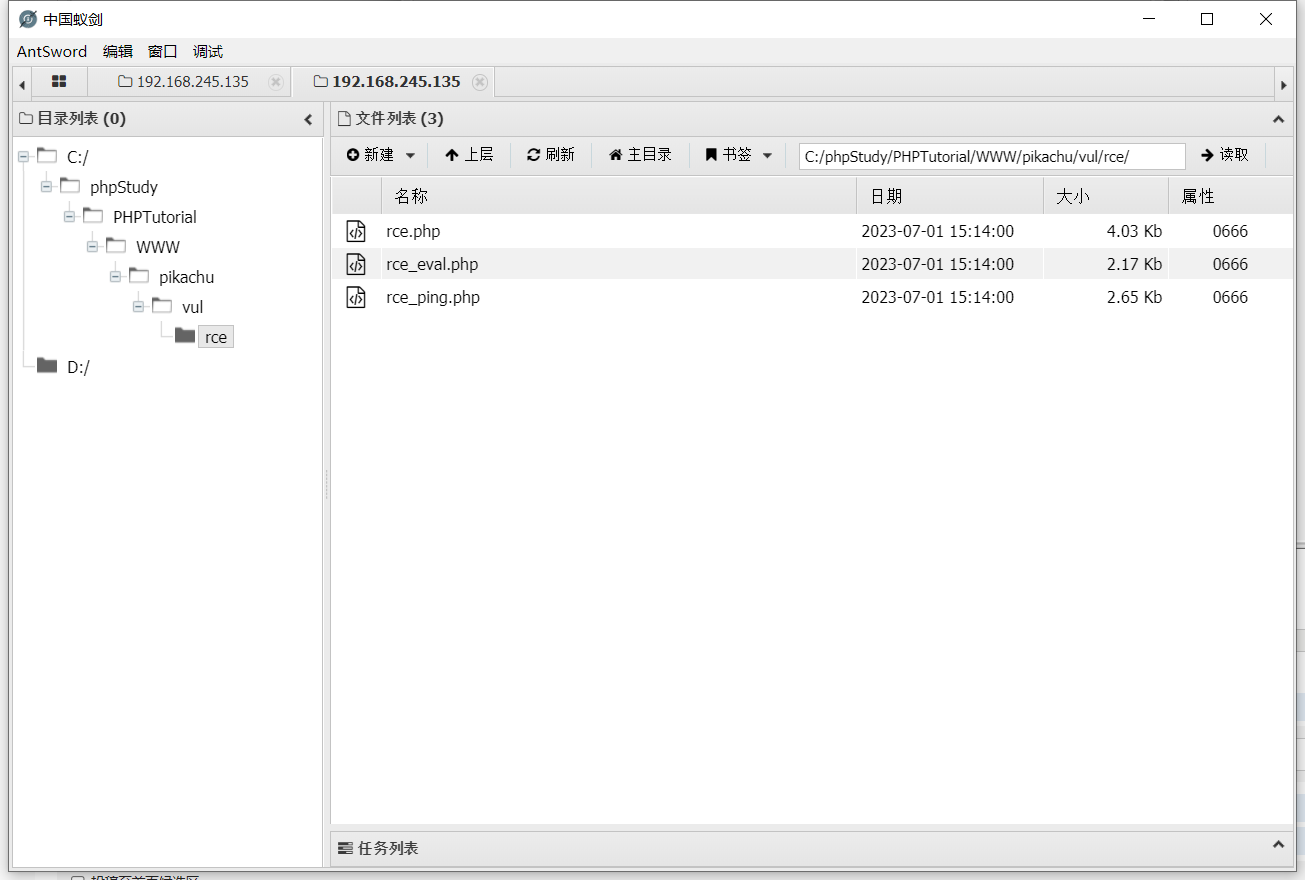Click the dark rce folder icon
Screen dimensions: 1305x880
[185, 336]
